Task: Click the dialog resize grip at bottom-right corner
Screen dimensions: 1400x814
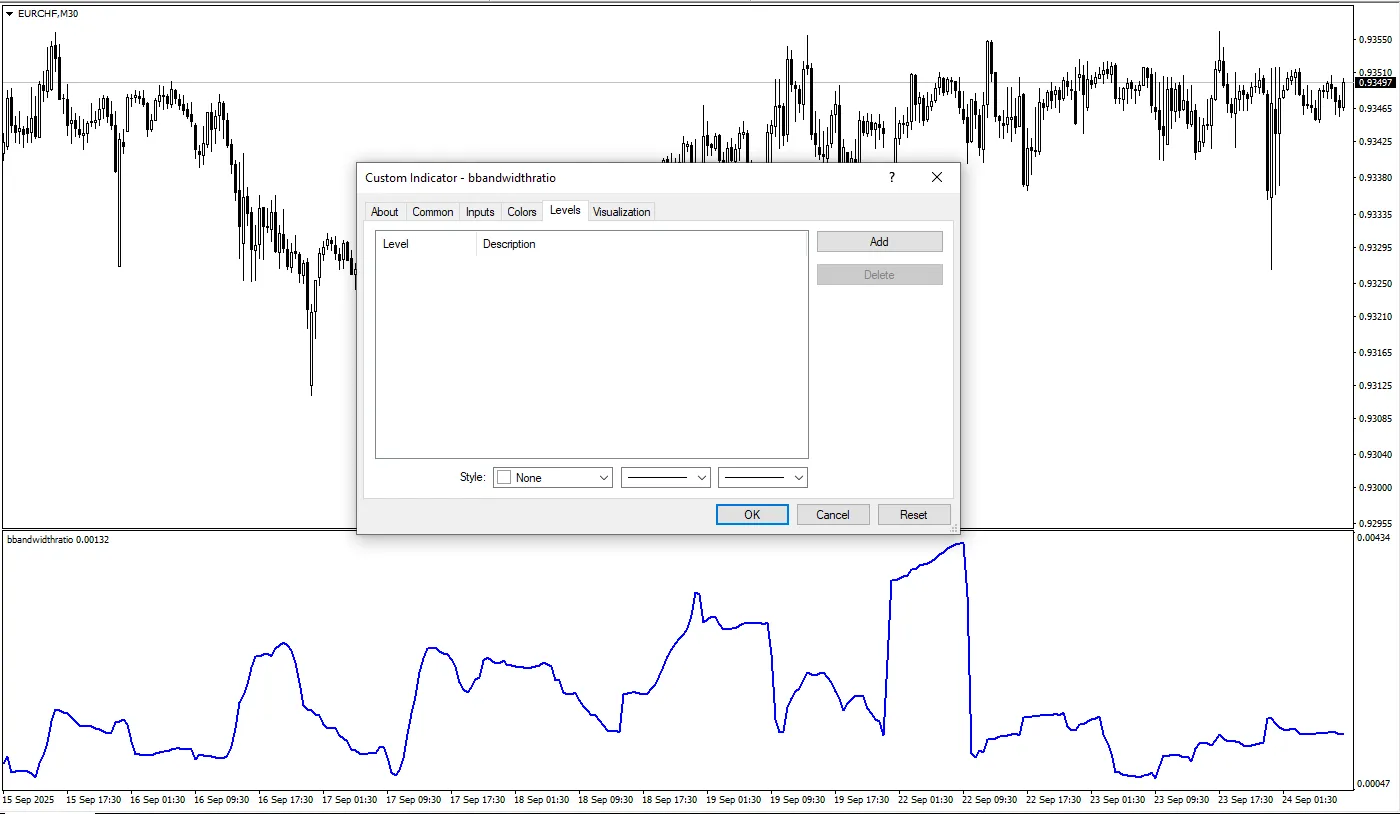Action: tap(954, 528)
